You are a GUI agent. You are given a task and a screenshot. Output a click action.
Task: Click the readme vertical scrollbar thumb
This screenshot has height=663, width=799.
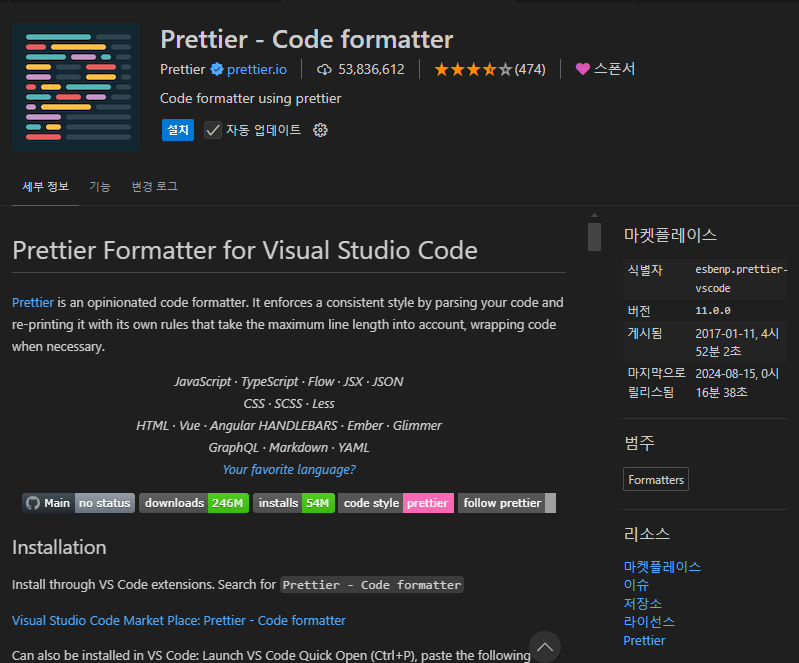594,237
